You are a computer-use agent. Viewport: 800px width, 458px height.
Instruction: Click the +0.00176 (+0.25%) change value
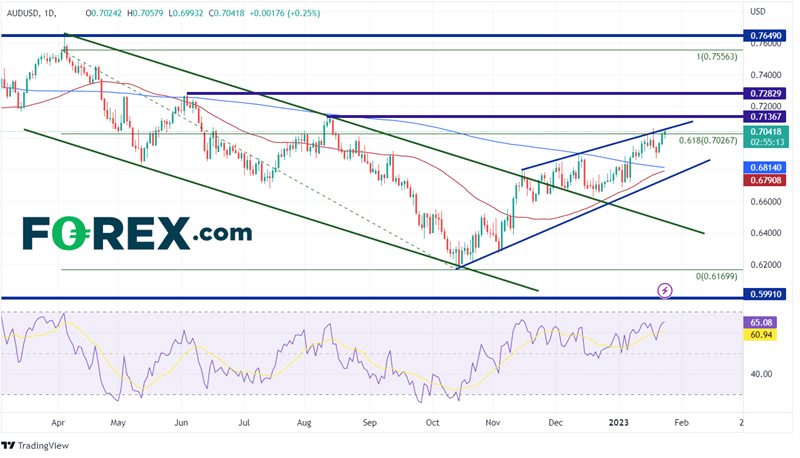click(x=285, y=14)
